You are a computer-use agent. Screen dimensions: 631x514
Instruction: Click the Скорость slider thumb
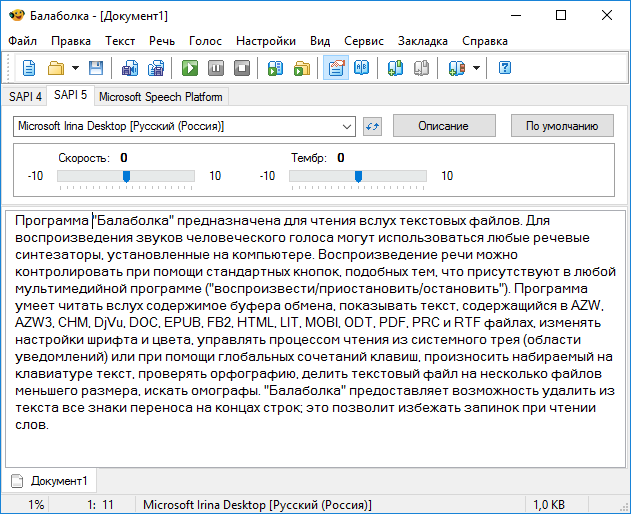pos(126,177)
